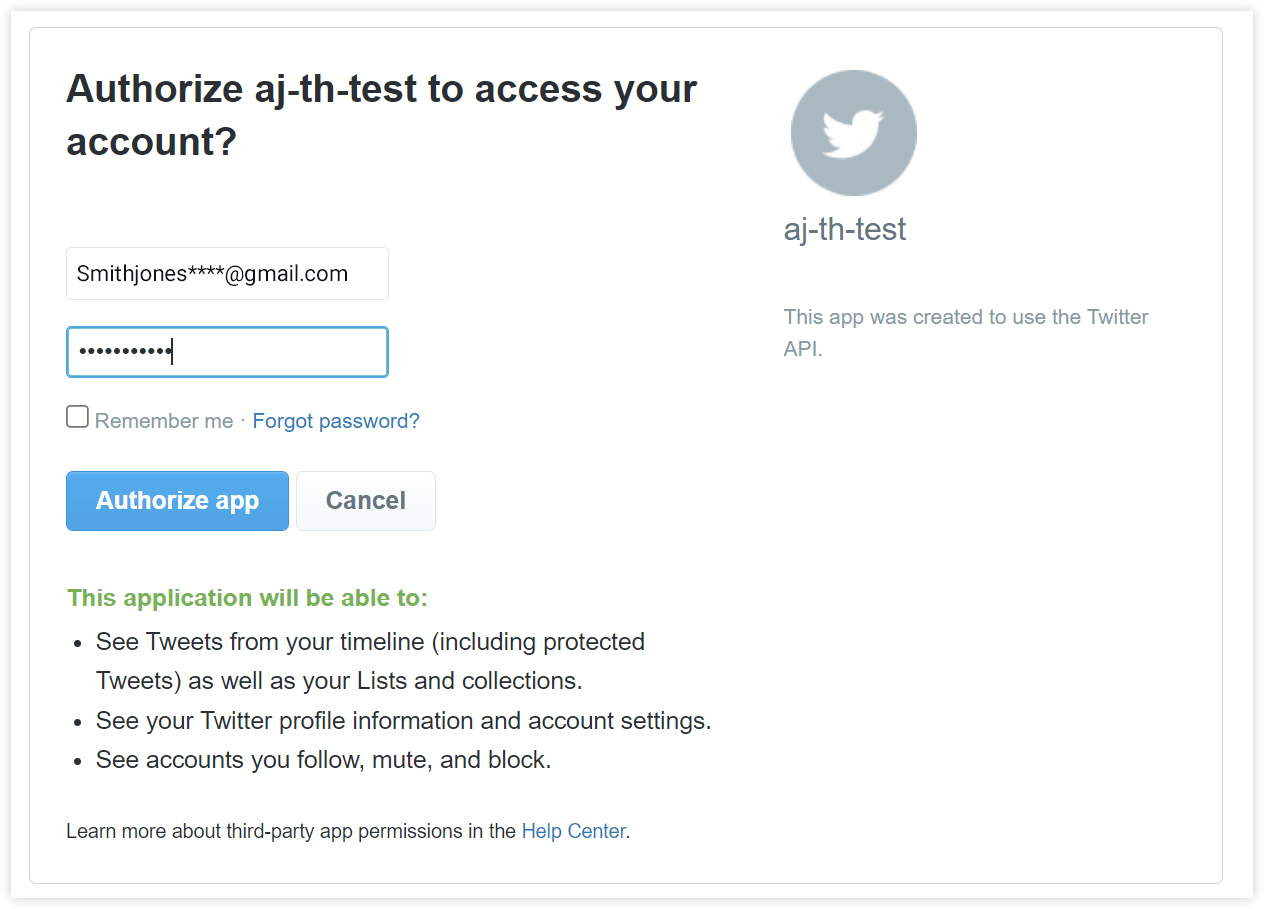Enable the Remember me checkbox

pos(77,417)
